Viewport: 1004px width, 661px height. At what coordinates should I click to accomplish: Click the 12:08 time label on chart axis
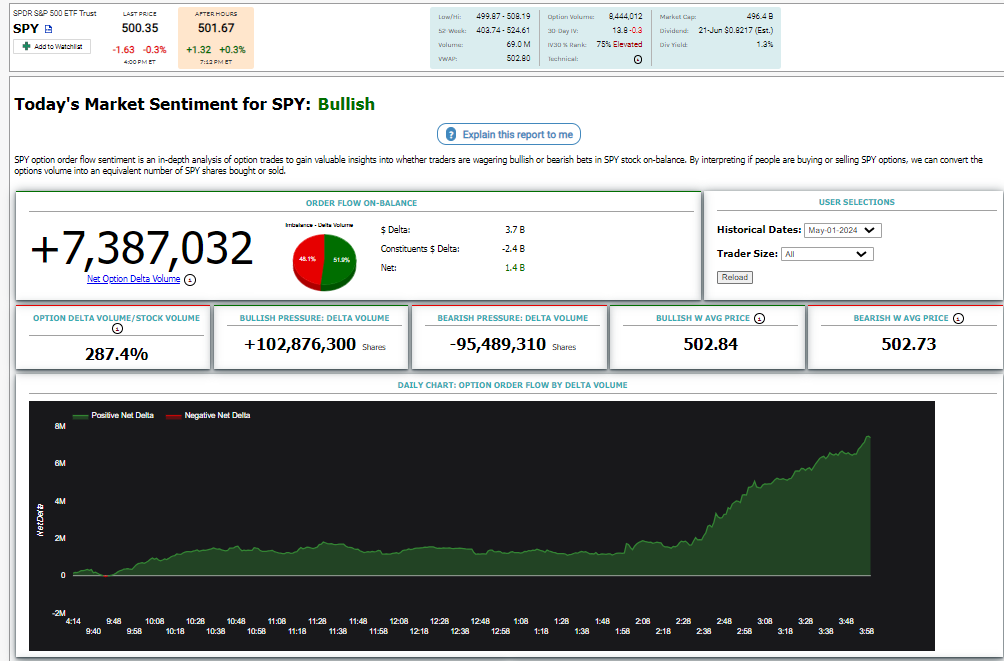(399, 621)
